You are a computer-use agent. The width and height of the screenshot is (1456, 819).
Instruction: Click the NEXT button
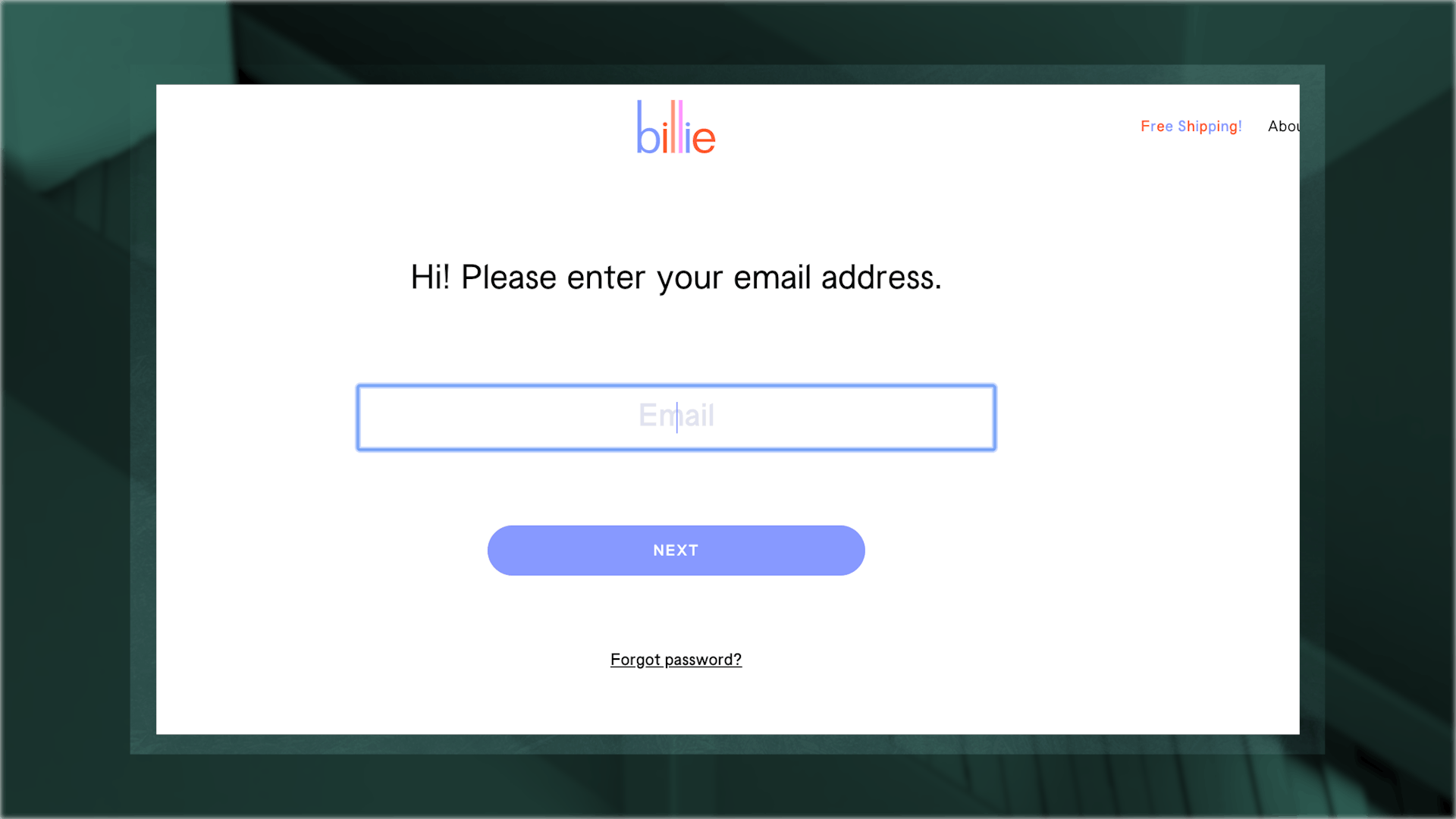[x=676, y=550]
